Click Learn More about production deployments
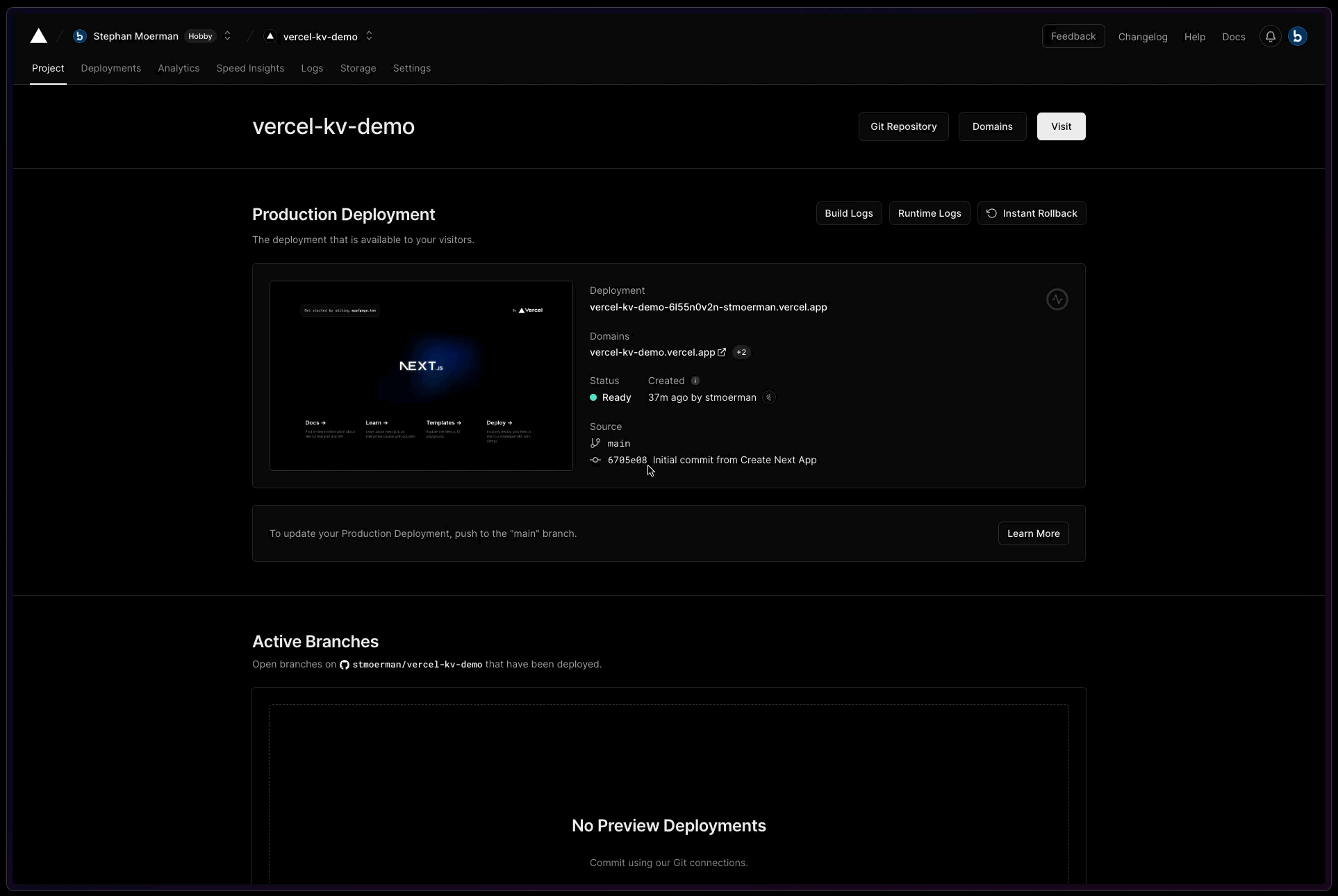The width and height of the screenshot is (1338, 896). (x=1033, y=533)
